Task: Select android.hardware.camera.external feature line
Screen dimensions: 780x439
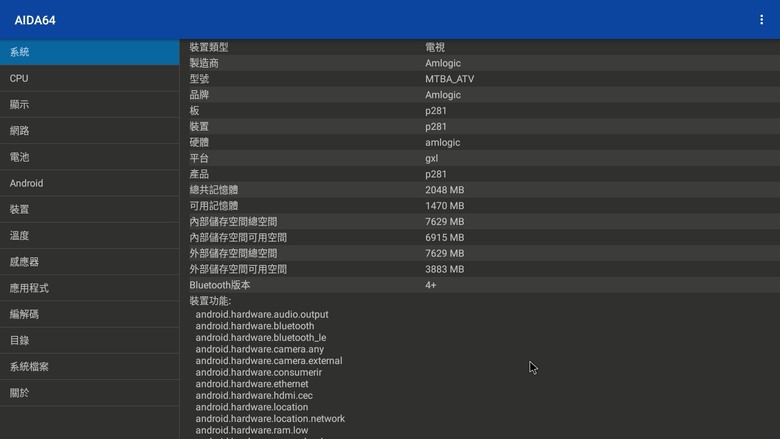Action: pos(269,361)
